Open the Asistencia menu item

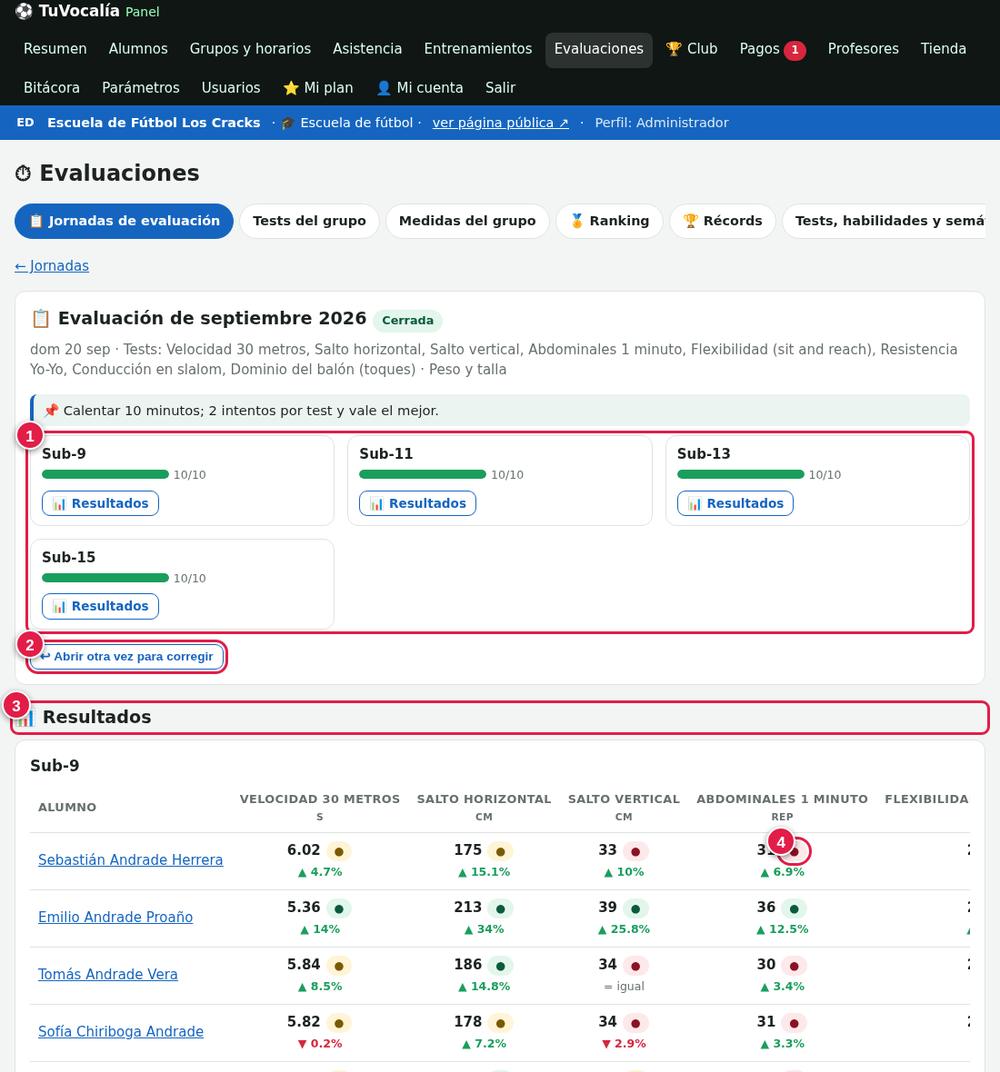point(367,49)
